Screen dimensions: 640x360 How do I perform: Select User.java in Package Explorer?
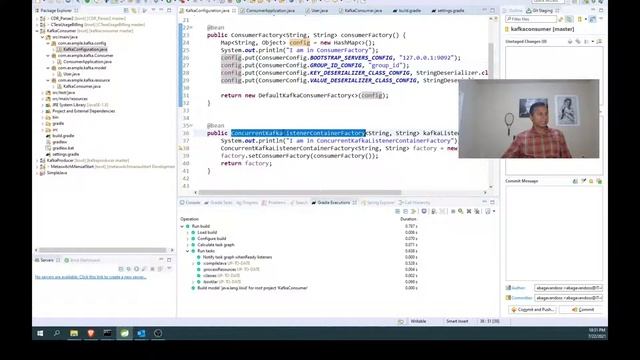[68, 74]
